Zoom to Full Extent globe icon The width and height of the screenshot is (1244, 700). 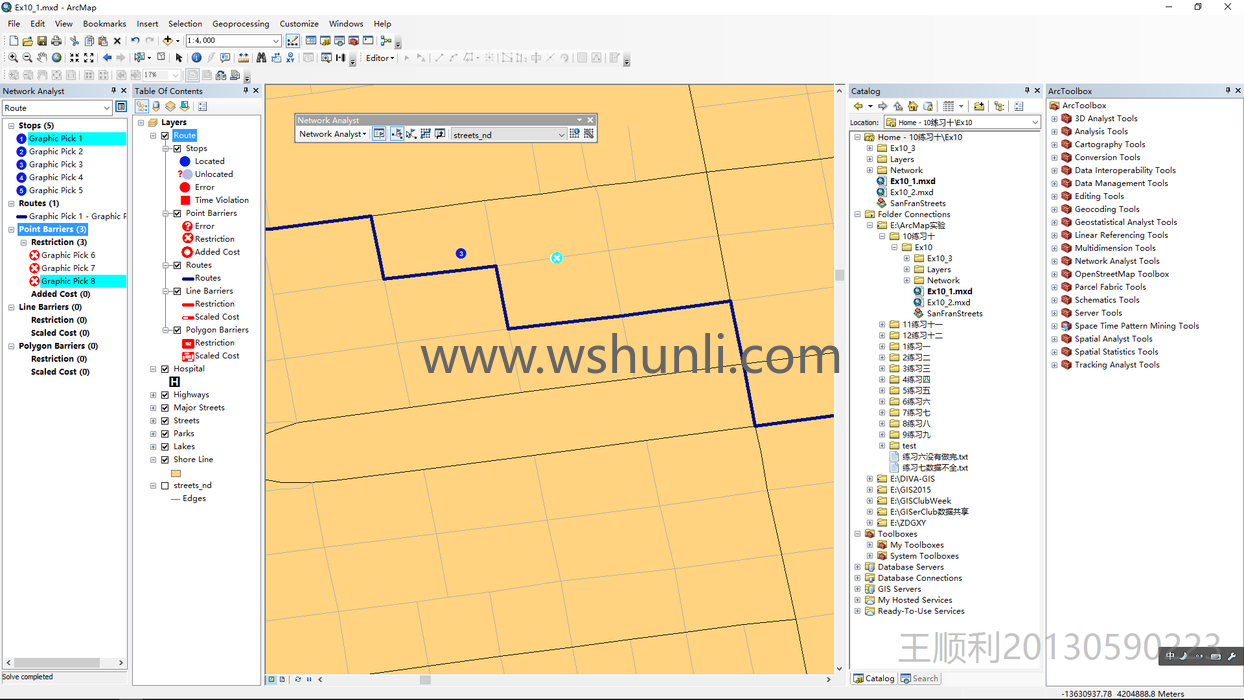(56, 58)
